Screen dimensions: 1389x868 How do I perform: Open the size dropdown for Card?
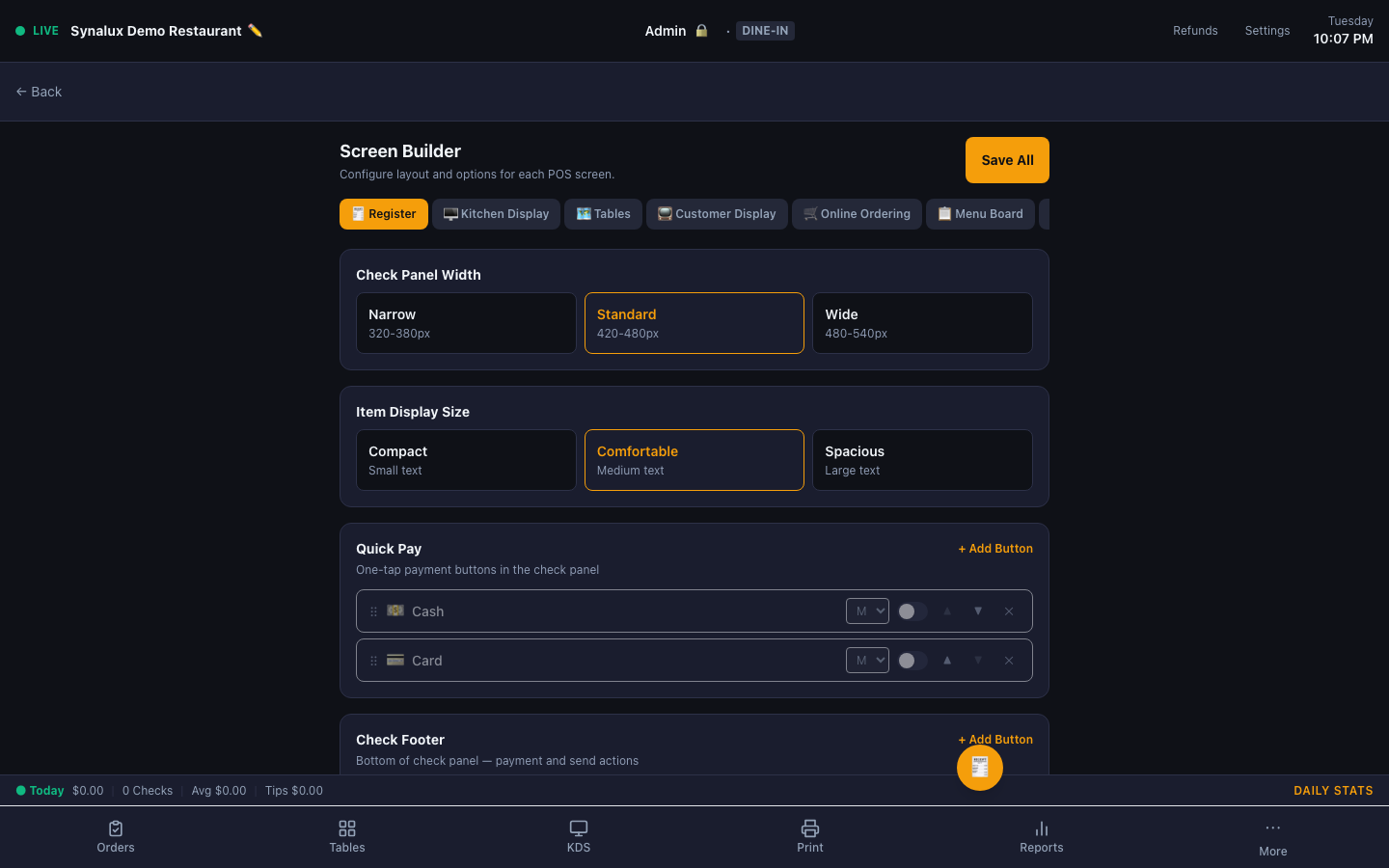pos(867,661)
